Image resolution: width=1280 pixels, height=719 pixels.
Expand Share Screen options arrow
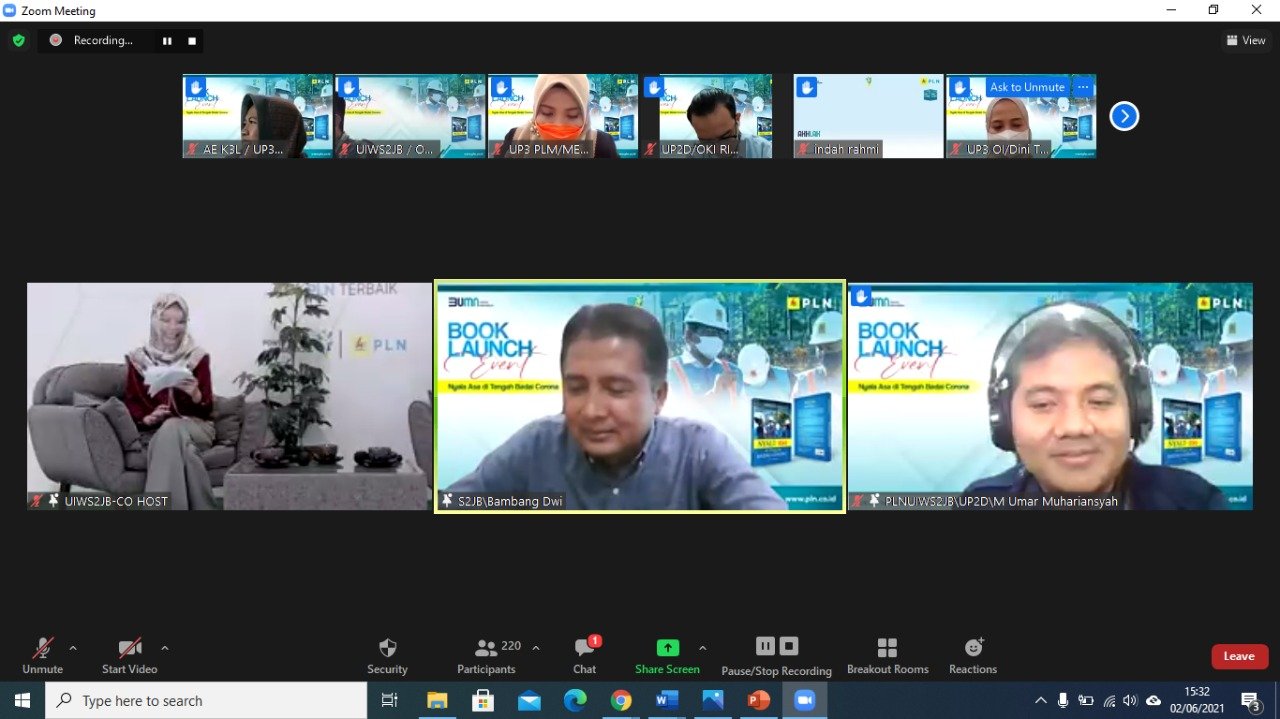point(702,648)
